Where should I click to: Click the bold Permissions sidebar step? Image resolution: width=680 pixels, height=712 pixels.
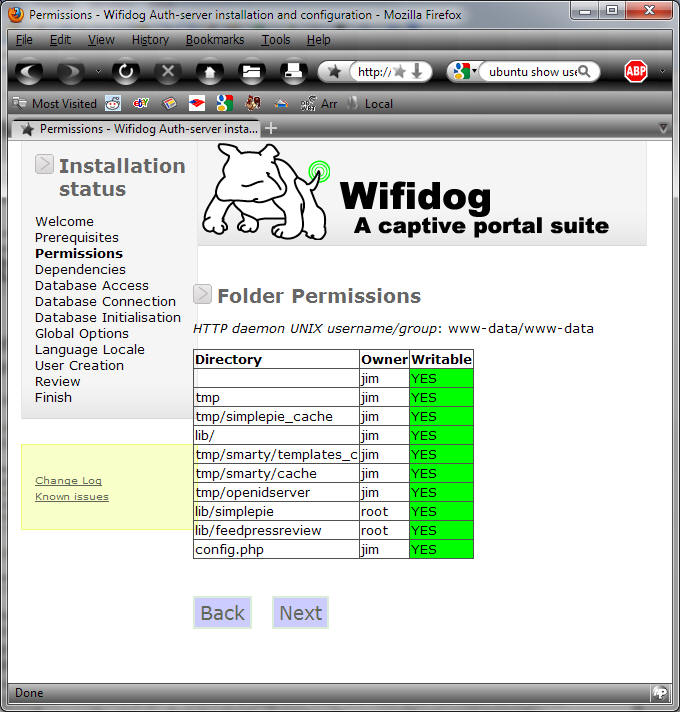tap(79, 253)
